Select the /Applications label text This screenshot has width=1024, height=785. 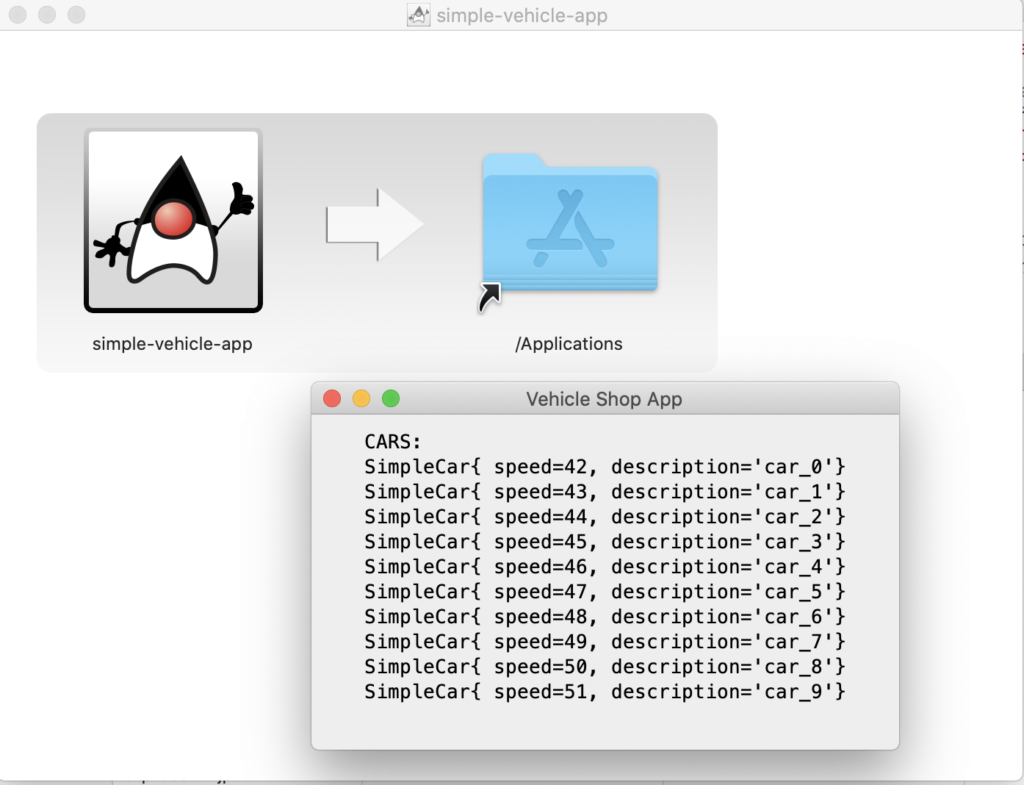569,343
